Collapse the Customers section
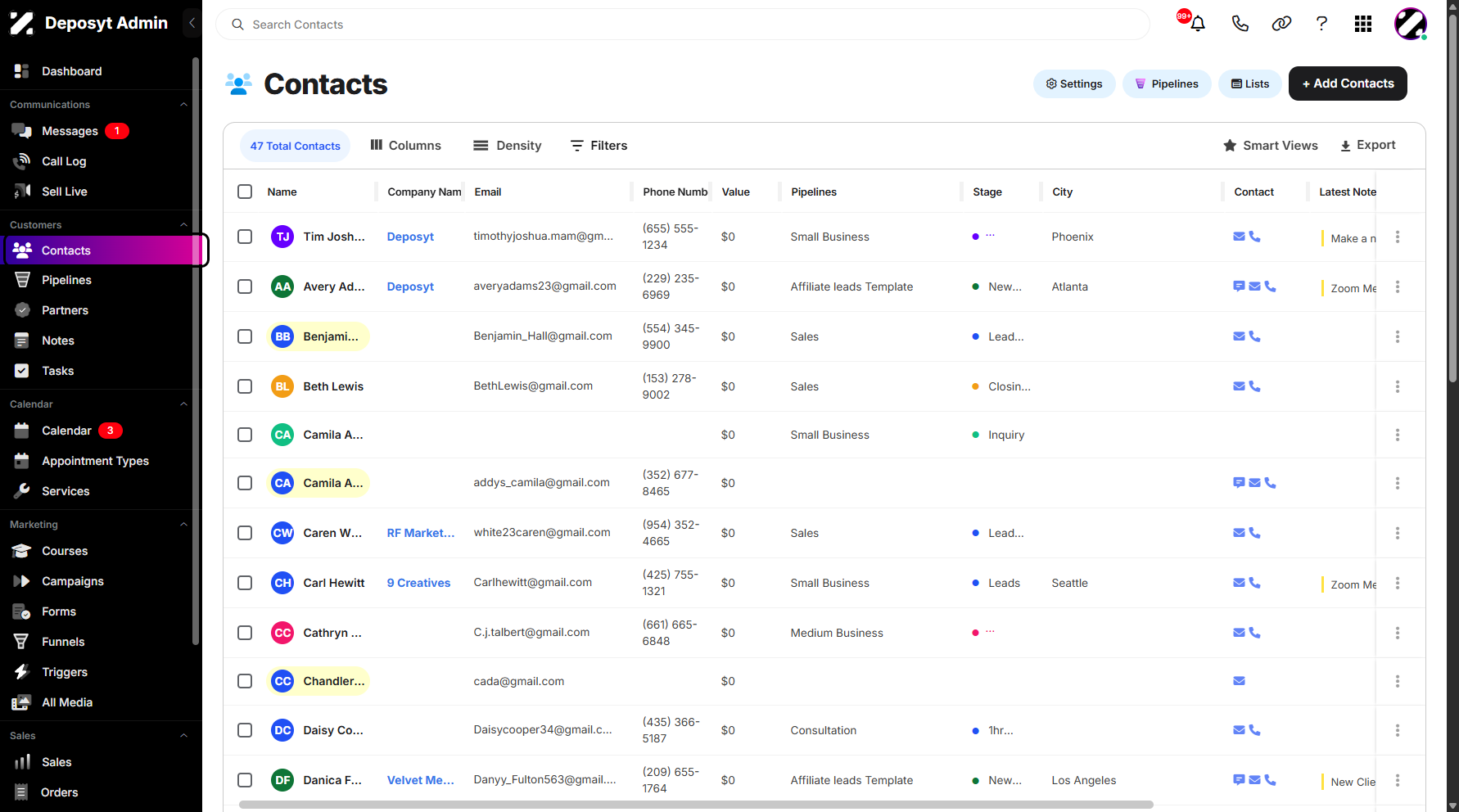 tap(183, 225)
